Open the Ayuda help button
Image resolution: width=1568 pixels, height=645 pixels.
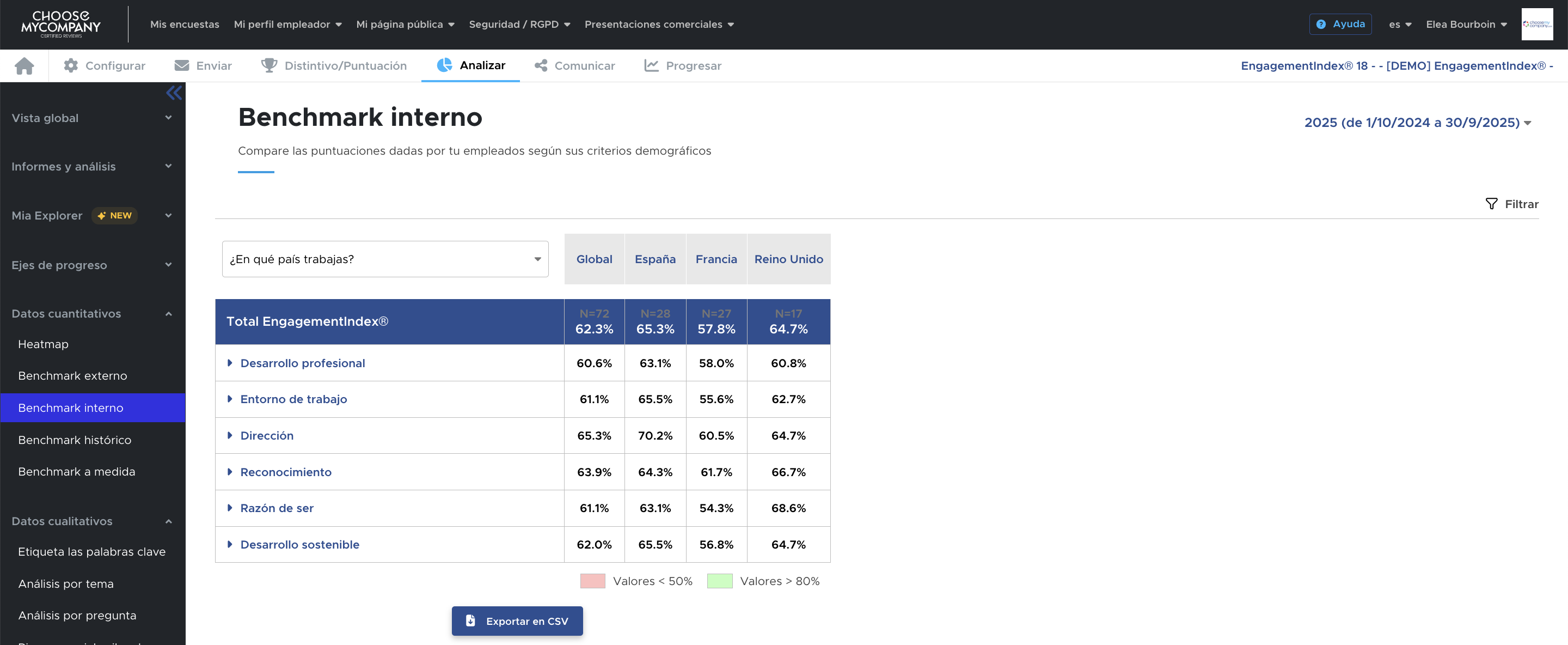pos(1340,25)
